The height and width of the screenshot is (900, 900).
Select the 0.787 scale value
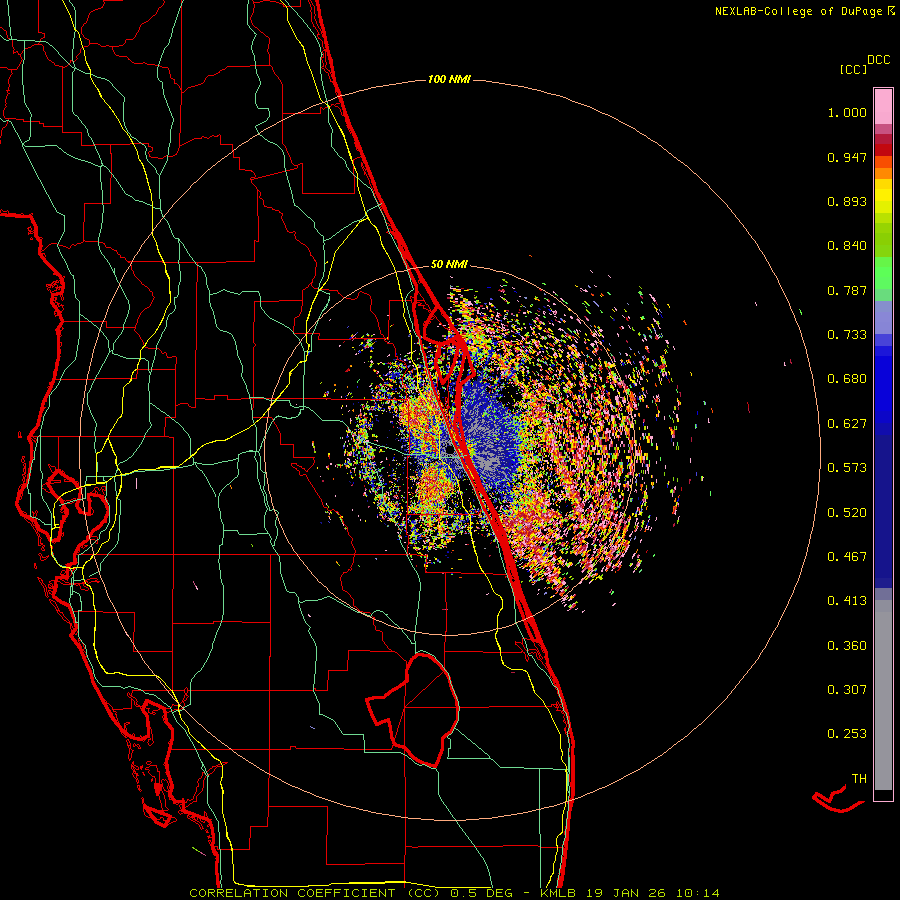(x=847, y=290)
